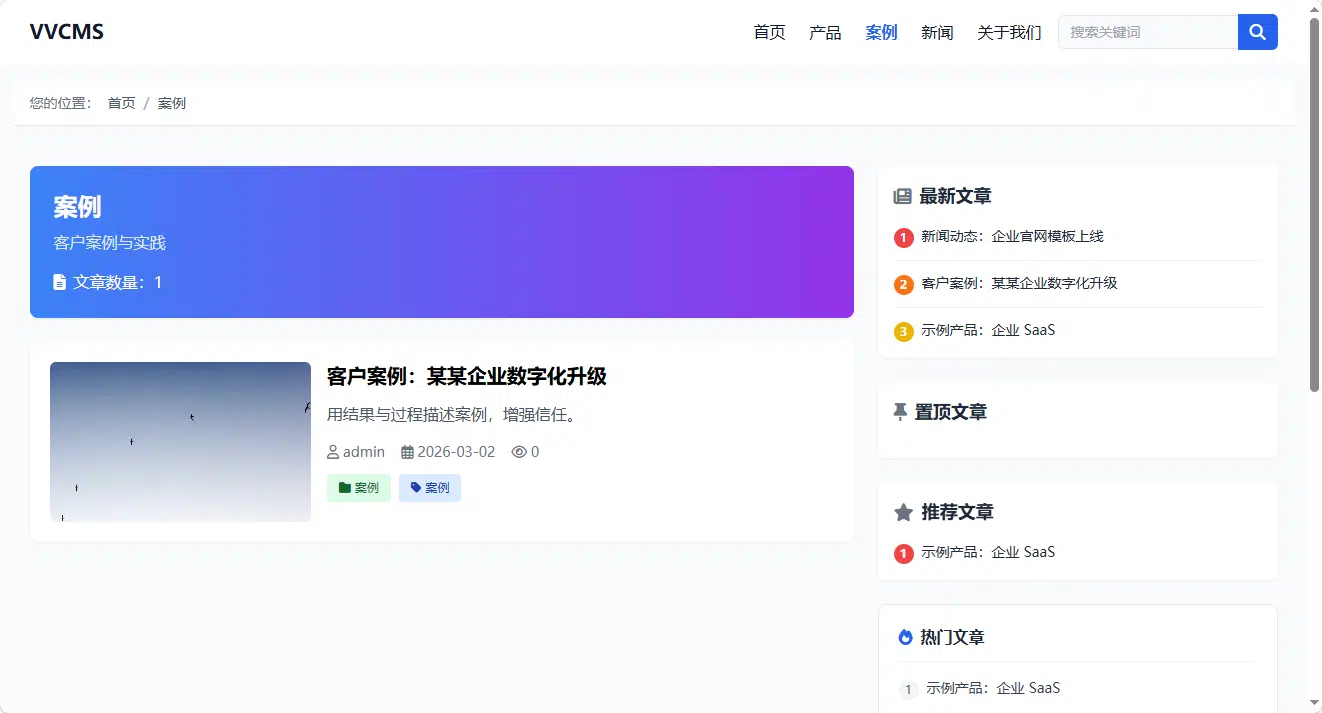
Task: Click 首页 in the breadcrumb trail
Action: [121, 103]
